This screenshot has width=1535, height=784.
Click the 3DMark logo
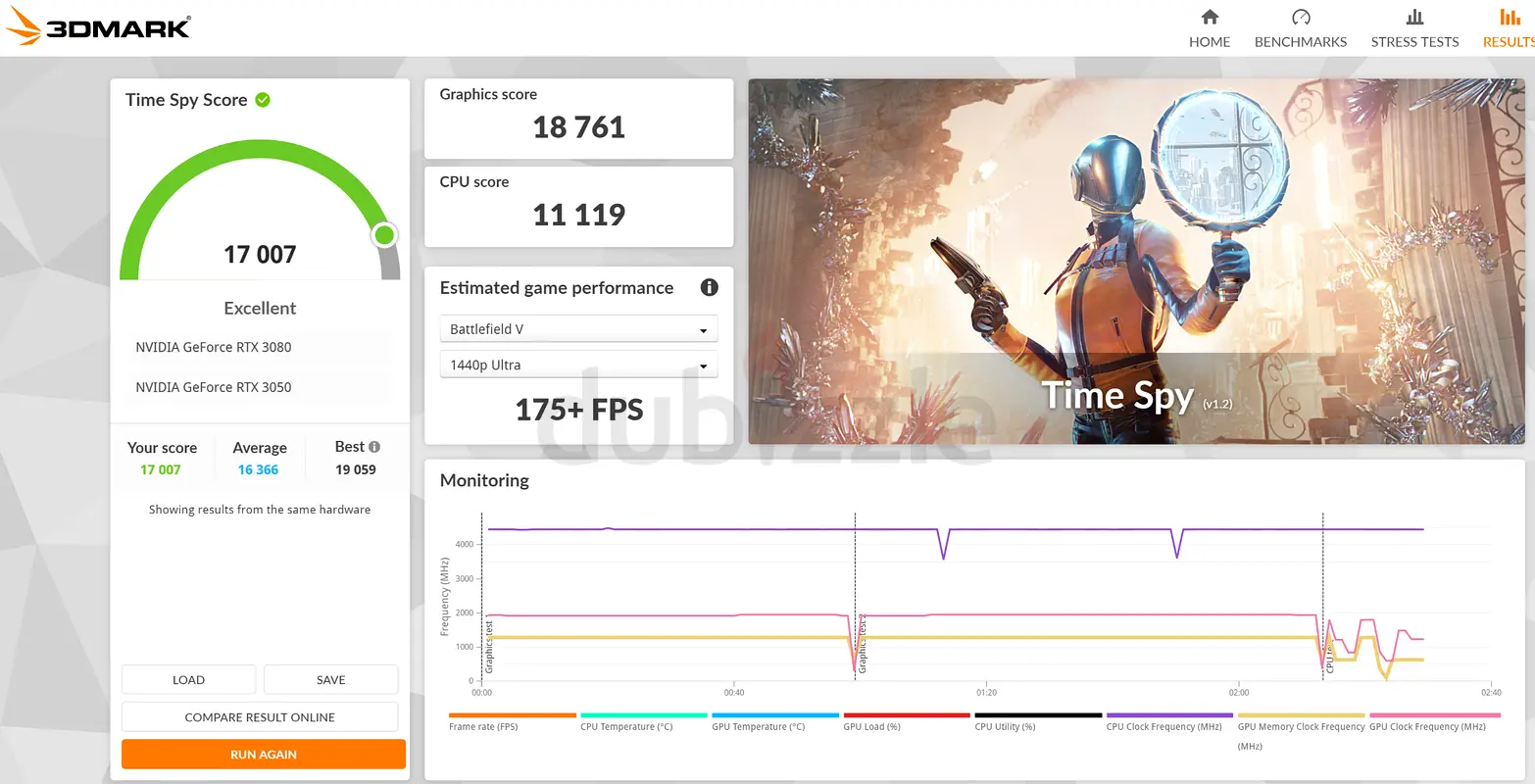pyautogui.click(x=97, y=27)
